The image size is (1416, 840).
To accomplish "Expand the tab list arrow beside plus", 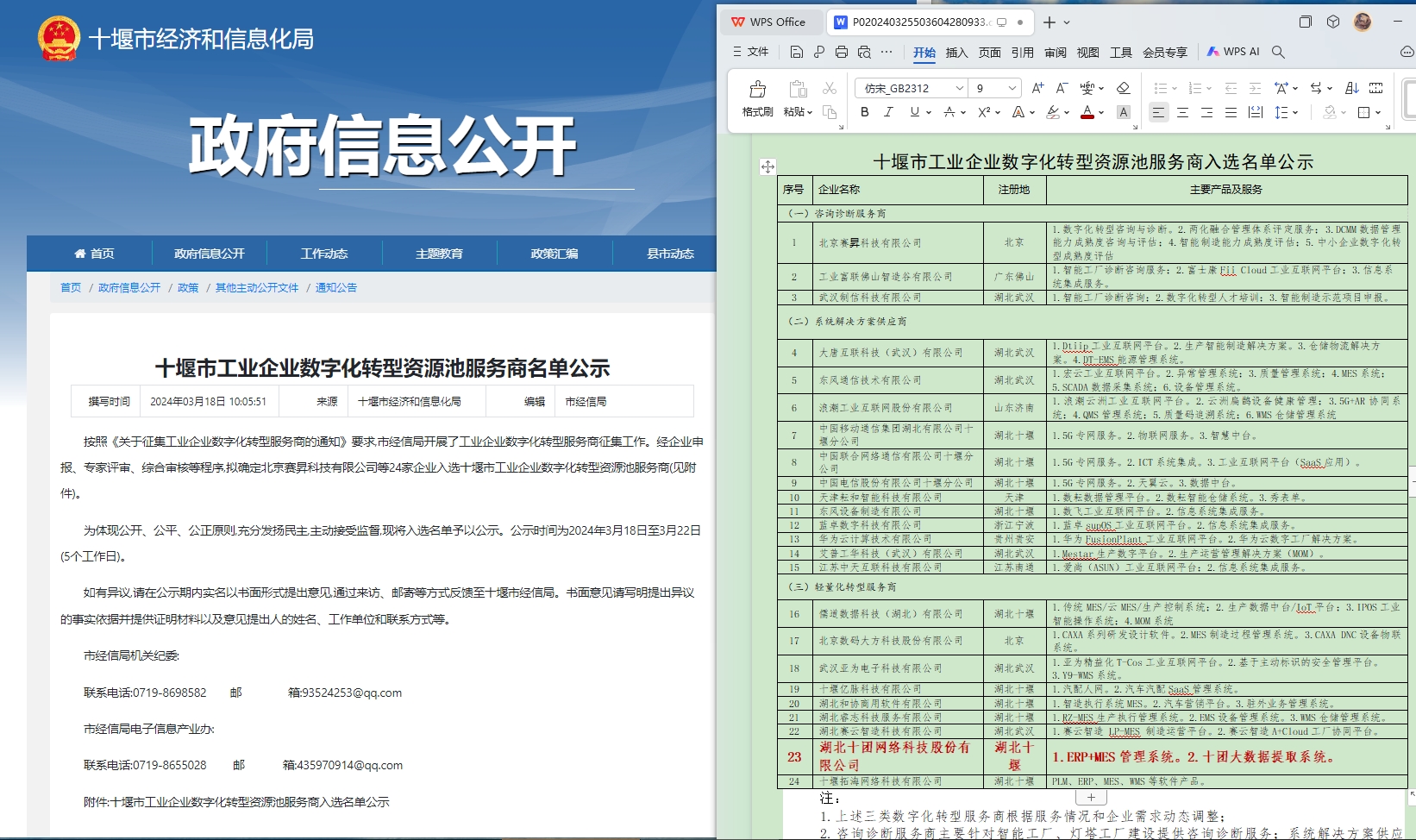I will coord(1067,22).
